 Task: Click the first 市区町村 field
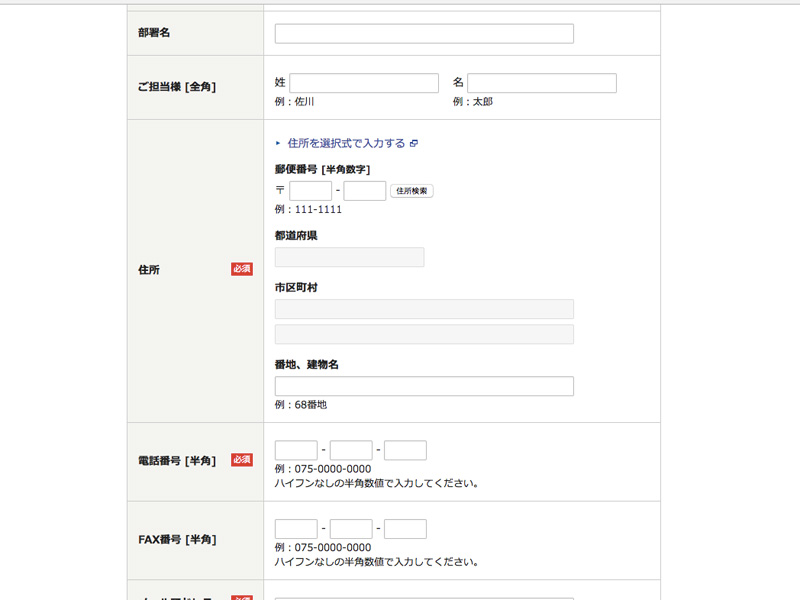click(x=423, y=309)
